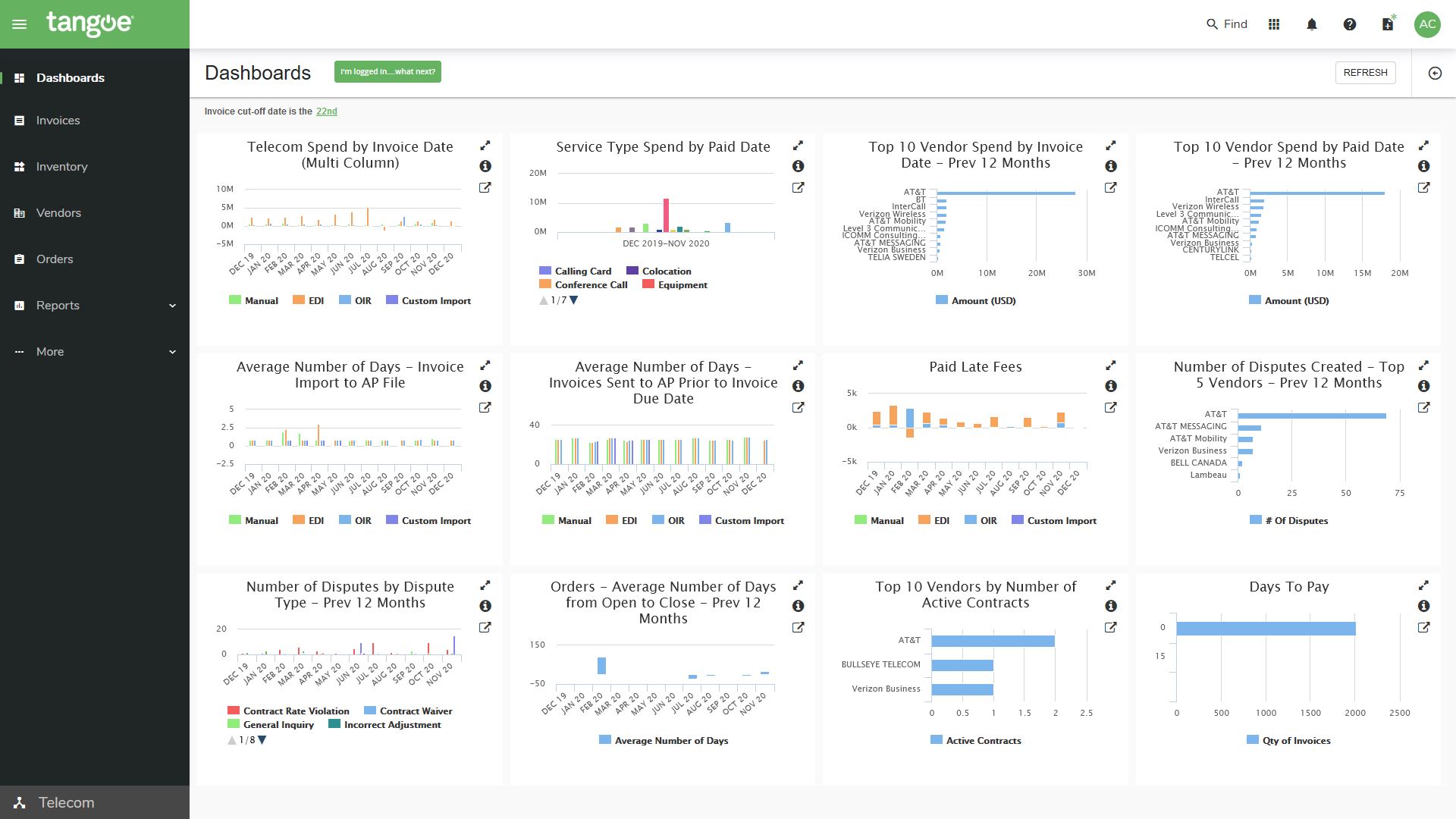Image resolution: width=1456 pixels, height=819 pixels.
Task: Go to next legend page in Service Type chart
Action: 574,300
